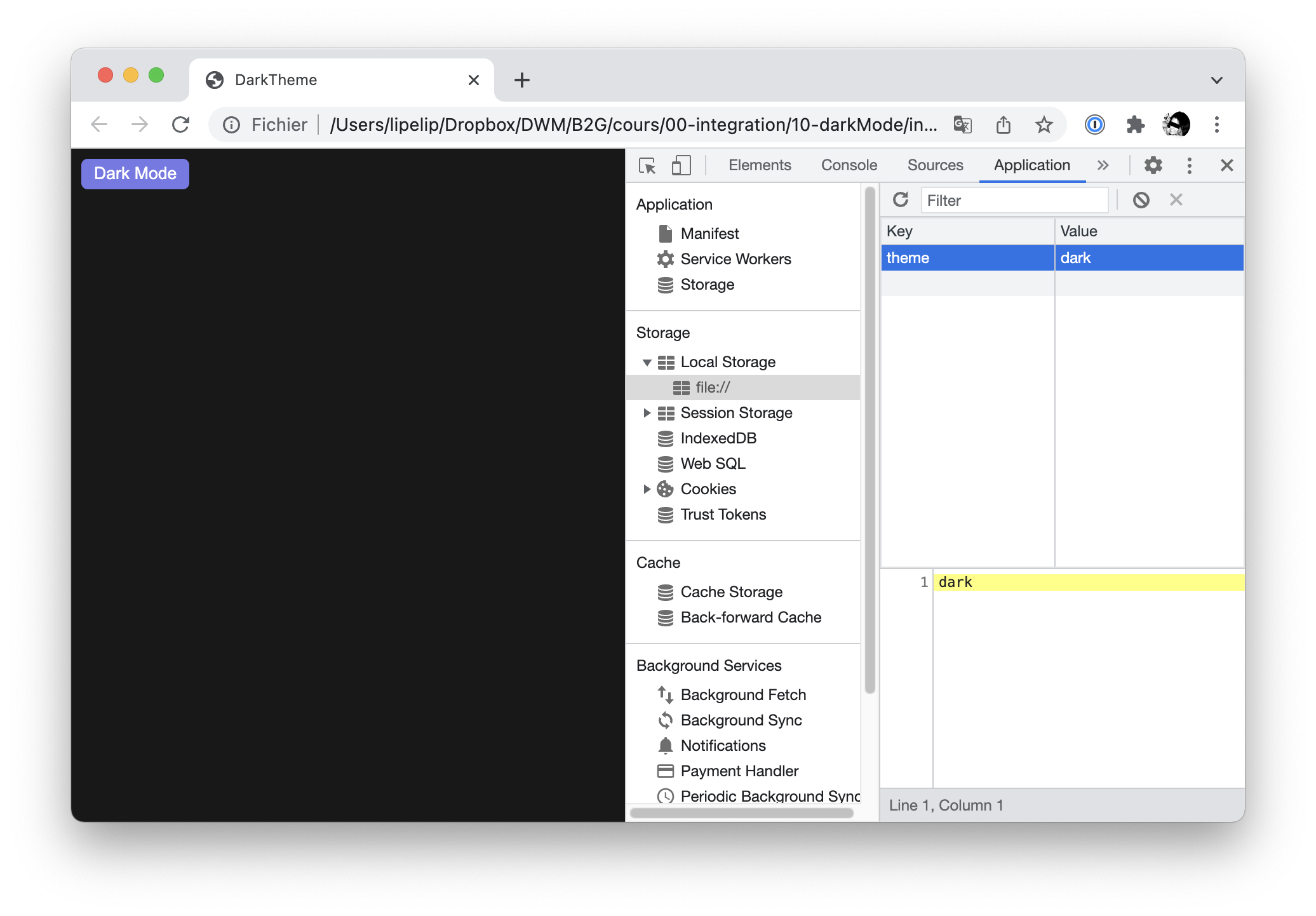This screenshot has height=916, width=1316.
Task: Click the share page icon
Action: point(1004,125)
